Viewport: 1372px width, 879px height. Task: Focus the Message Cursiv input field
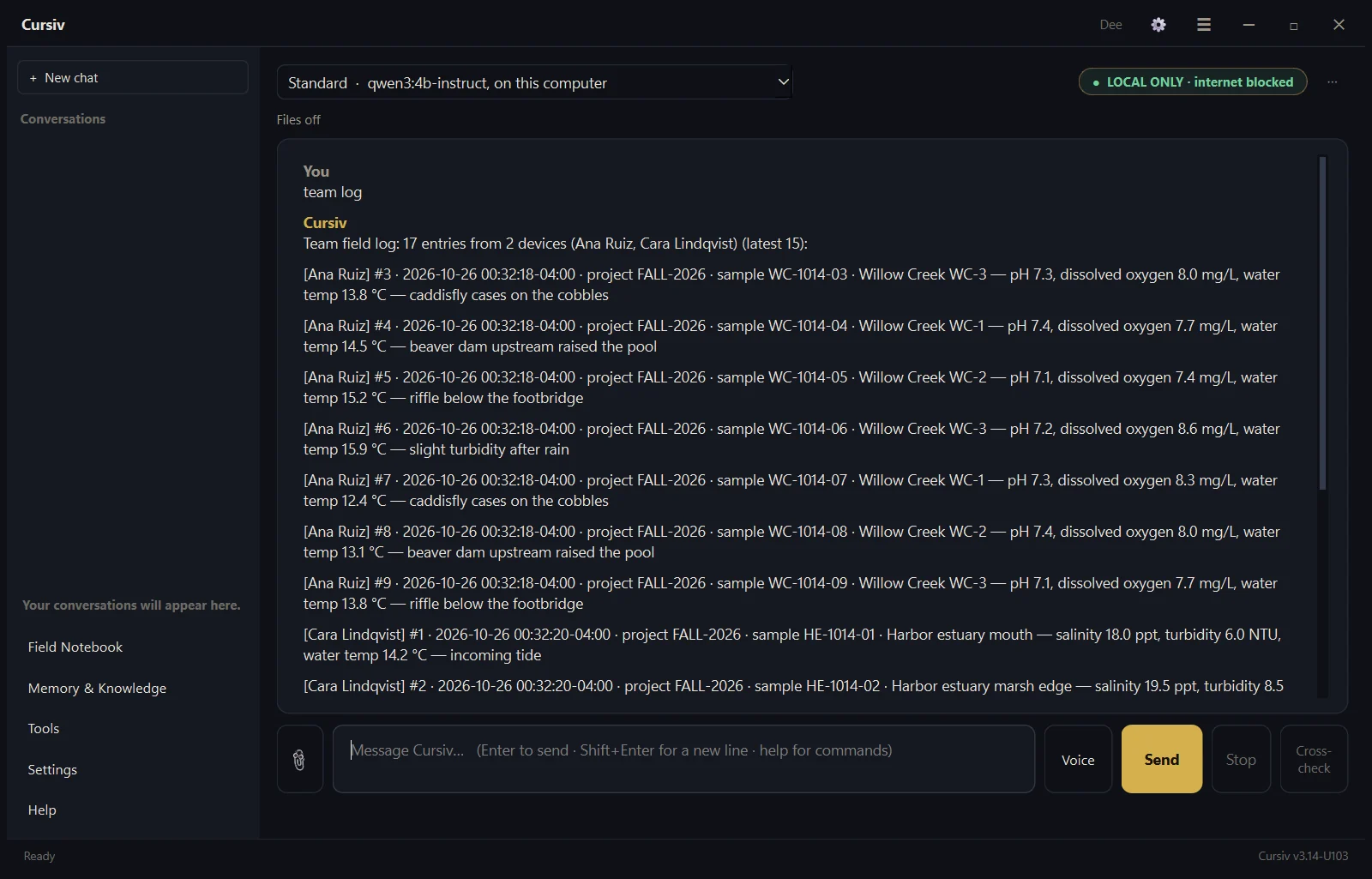coord(683,759)
